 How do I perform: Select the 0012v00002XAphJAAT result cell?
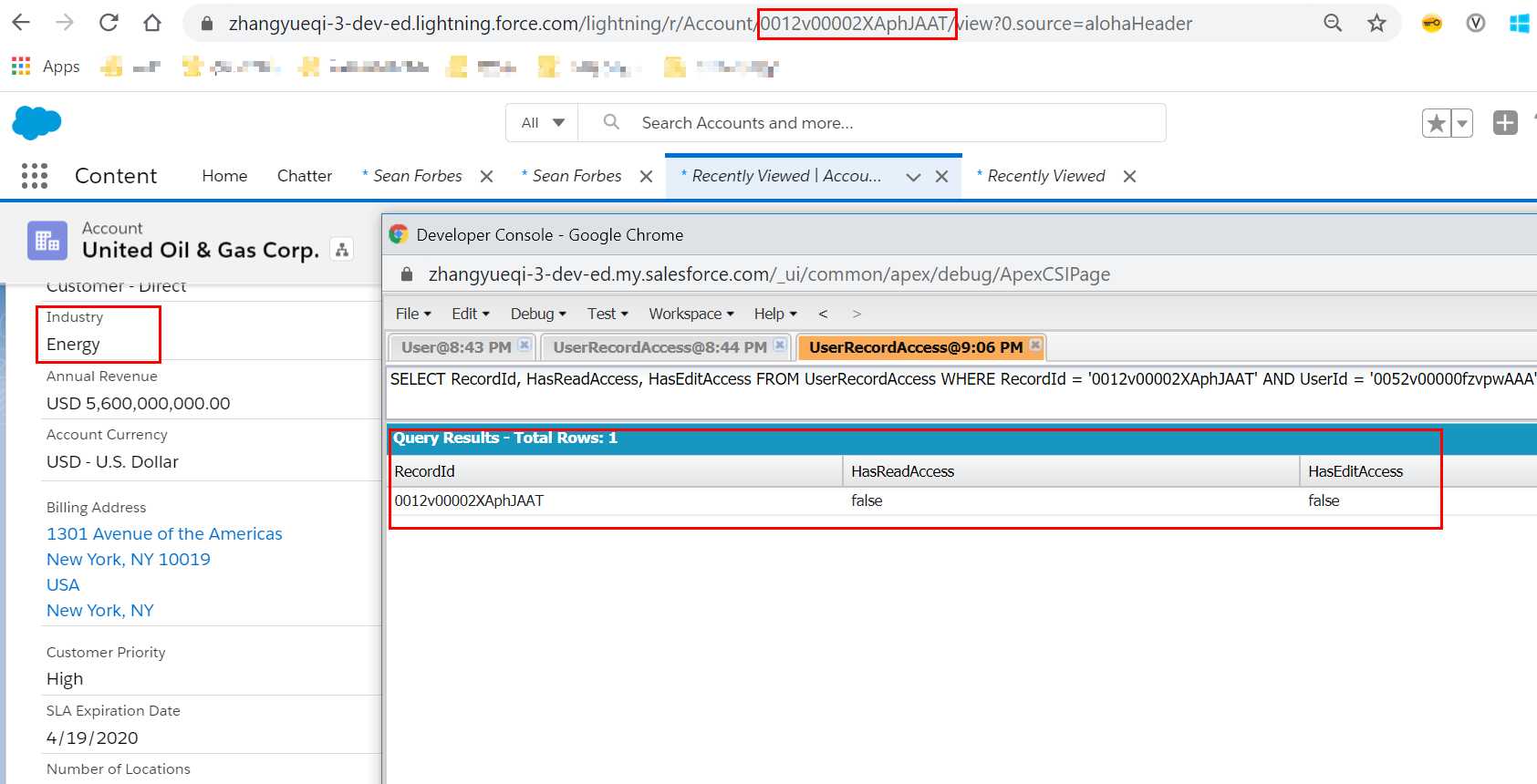(469, 500)
